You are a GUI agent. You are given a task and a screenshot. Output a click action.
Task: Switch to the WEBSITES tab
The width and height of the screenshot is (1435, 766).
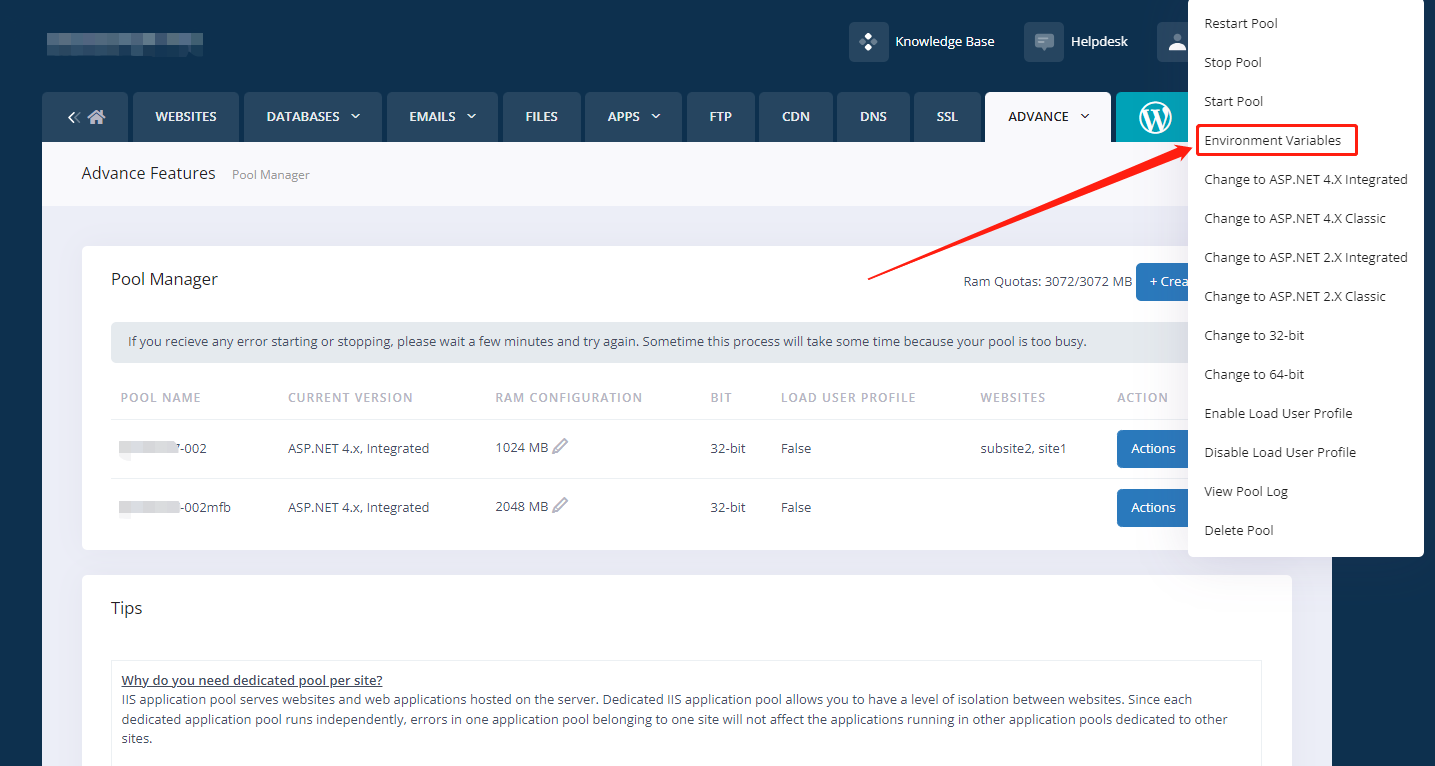pos(186,117)
